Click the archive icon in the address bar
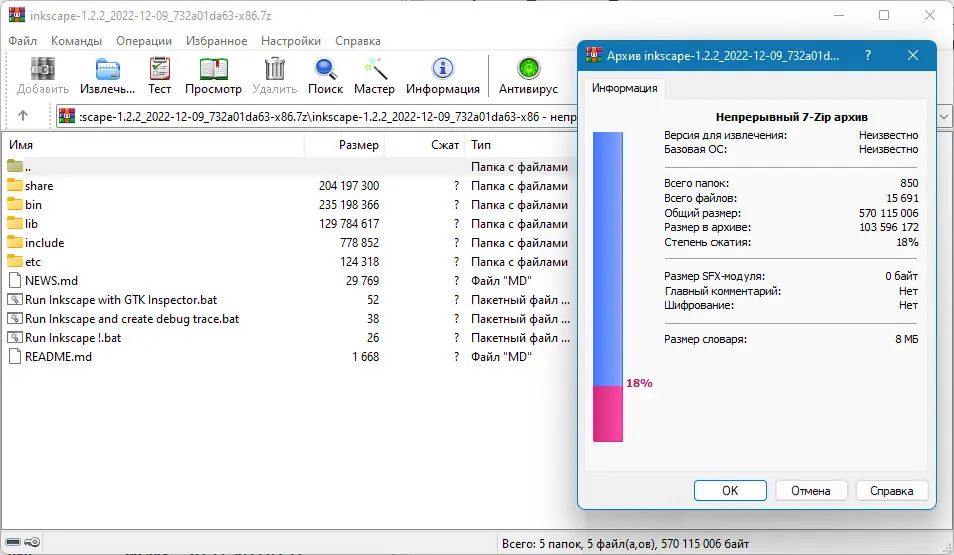Screen dimensions: 954x555 coord(67,116)
